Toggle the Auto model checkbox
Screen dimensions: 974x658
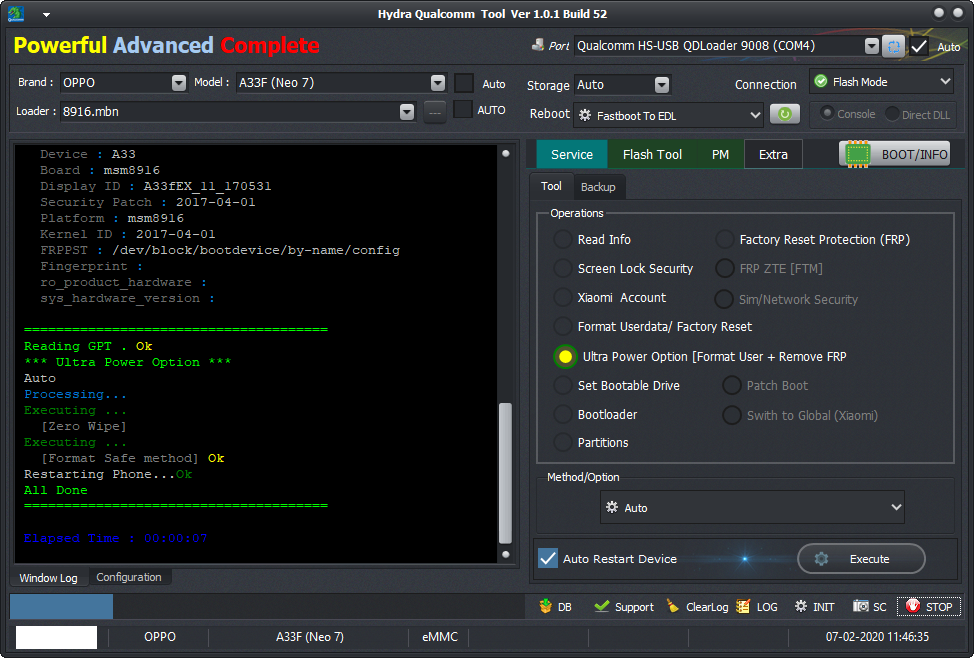click(464, 83)
